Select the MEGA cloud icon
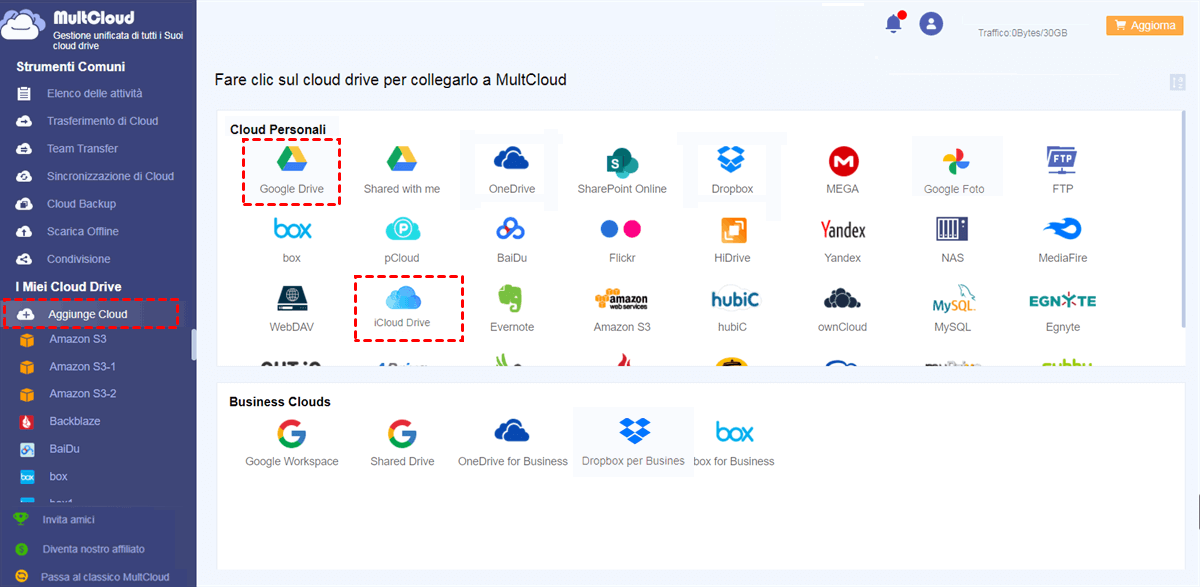The height and width of the screenshot is (587, 1200). point(843,160)
